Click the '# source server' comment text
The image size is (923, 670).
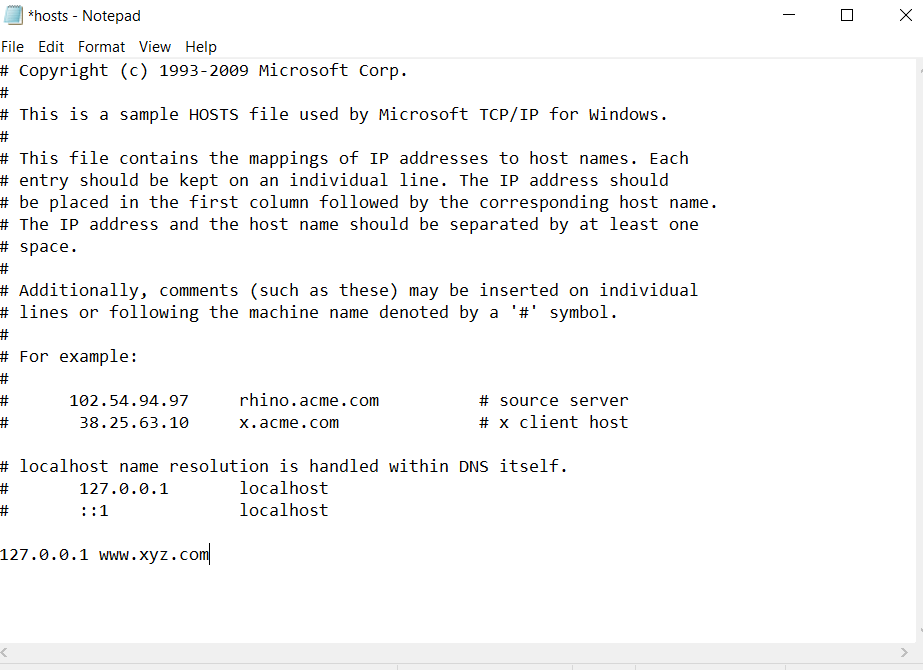pos(554,400)
